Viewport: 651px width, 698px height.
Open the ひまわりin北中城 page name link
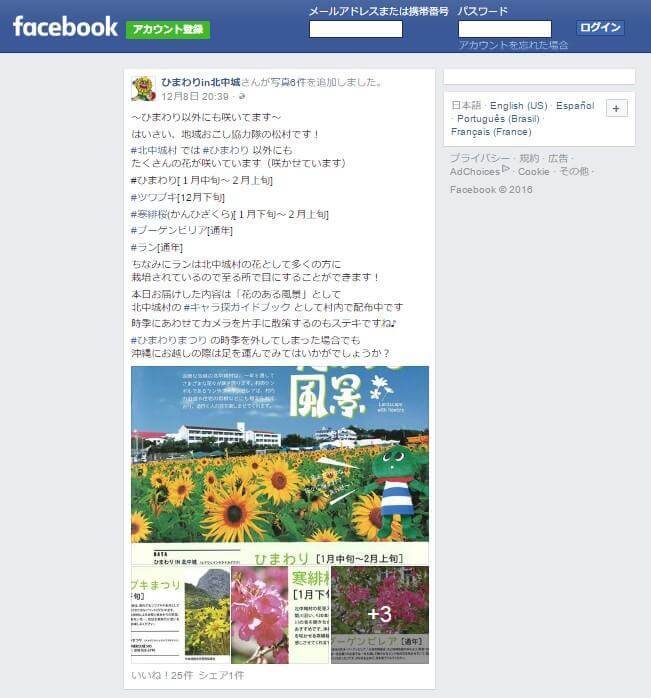[201, 82]
